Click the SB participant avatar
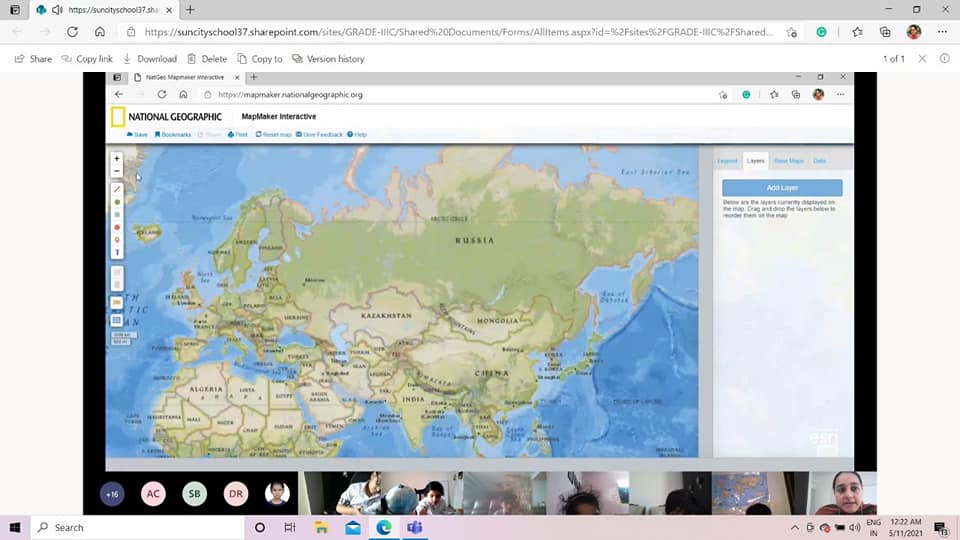 coord(194,493)
